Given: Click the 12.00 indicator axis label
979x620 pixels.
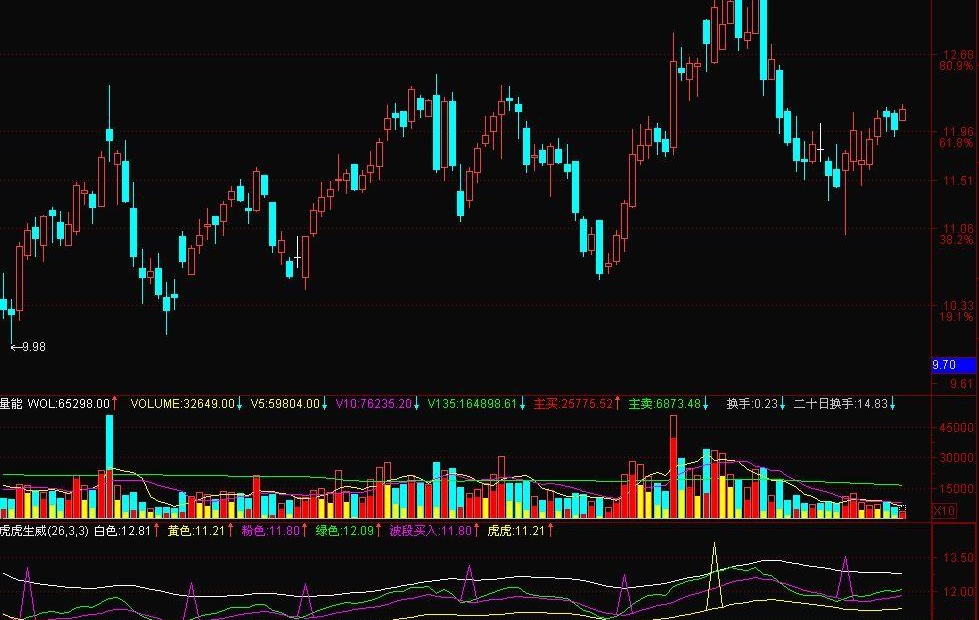Looking at the screenshot, I should [x=958, y=591].
